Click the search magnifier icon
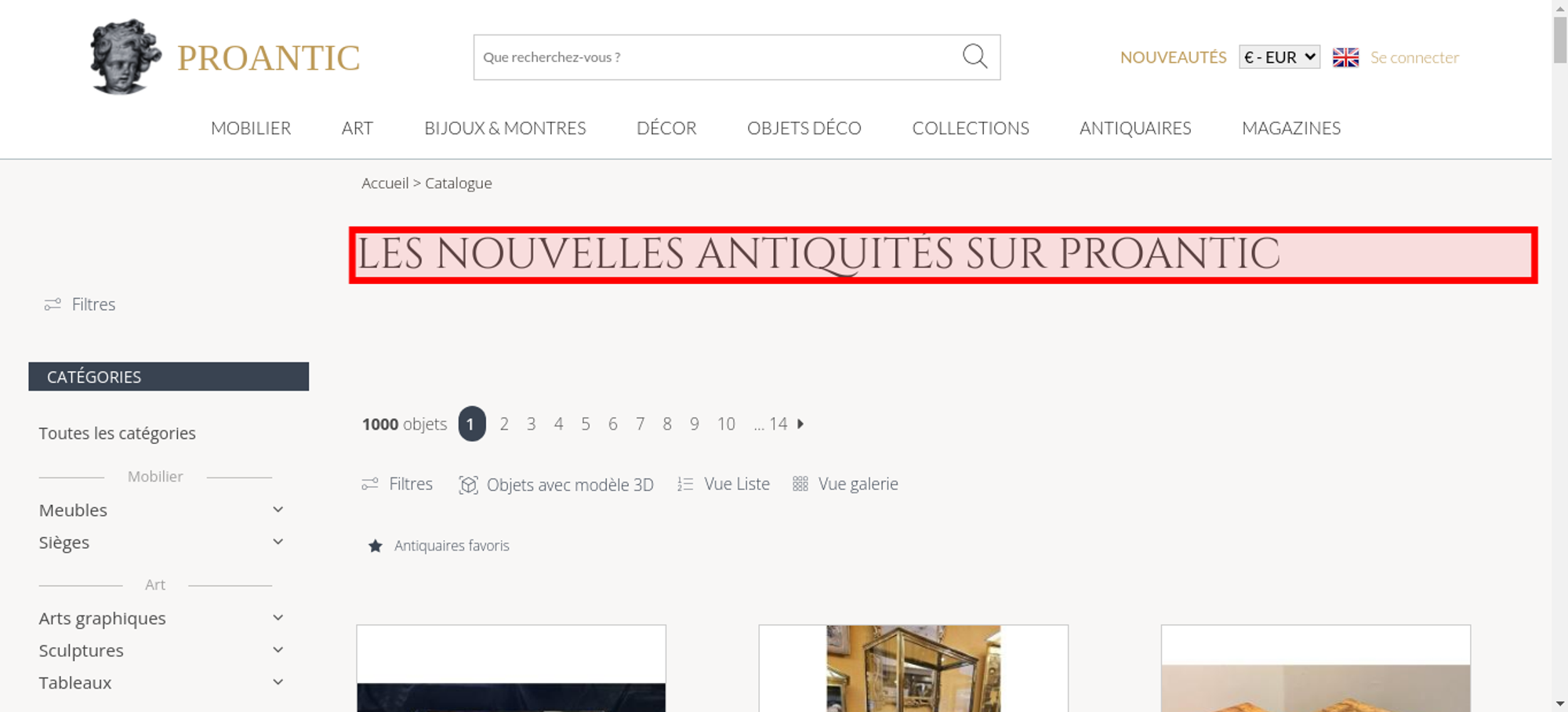Screen dimensions: 1568x712 (975, 56)
